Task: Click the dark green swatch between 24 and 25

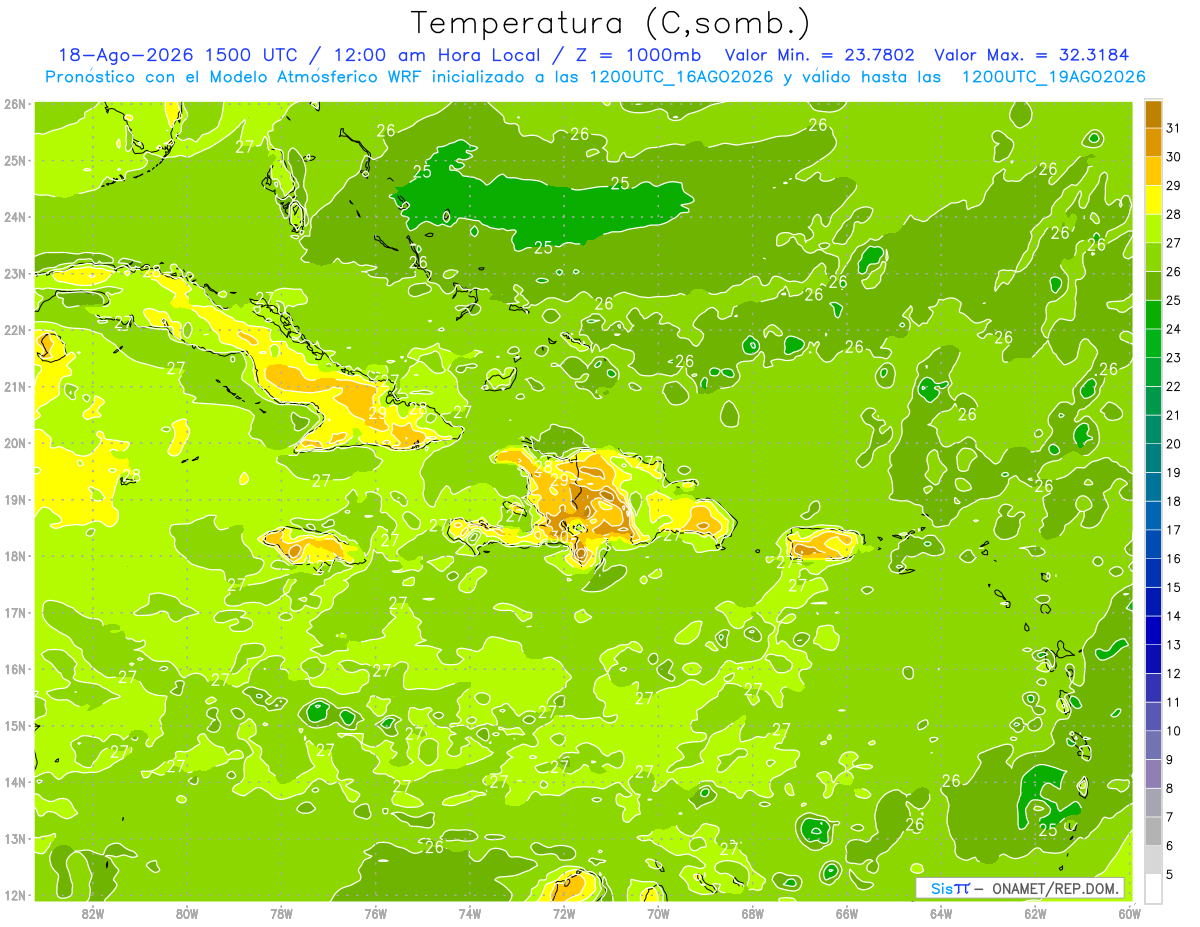Action: pos(1153,314)
